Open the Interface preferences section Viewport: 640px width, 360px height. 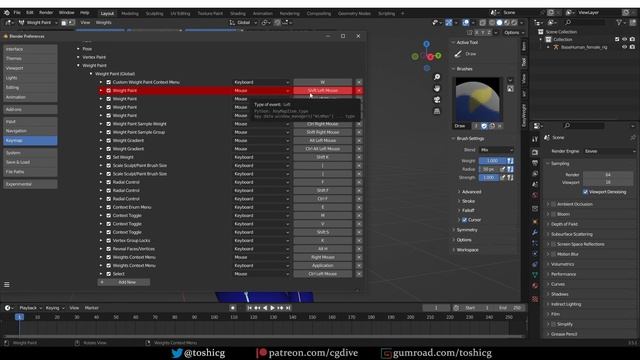[x=30, y=49]
